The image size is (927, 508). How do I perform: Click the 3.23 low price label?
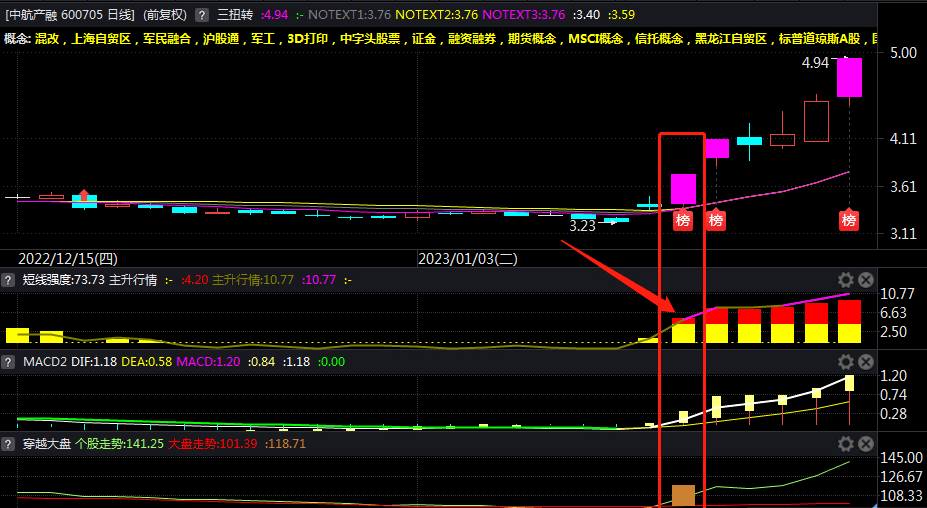tap(582, 226)
